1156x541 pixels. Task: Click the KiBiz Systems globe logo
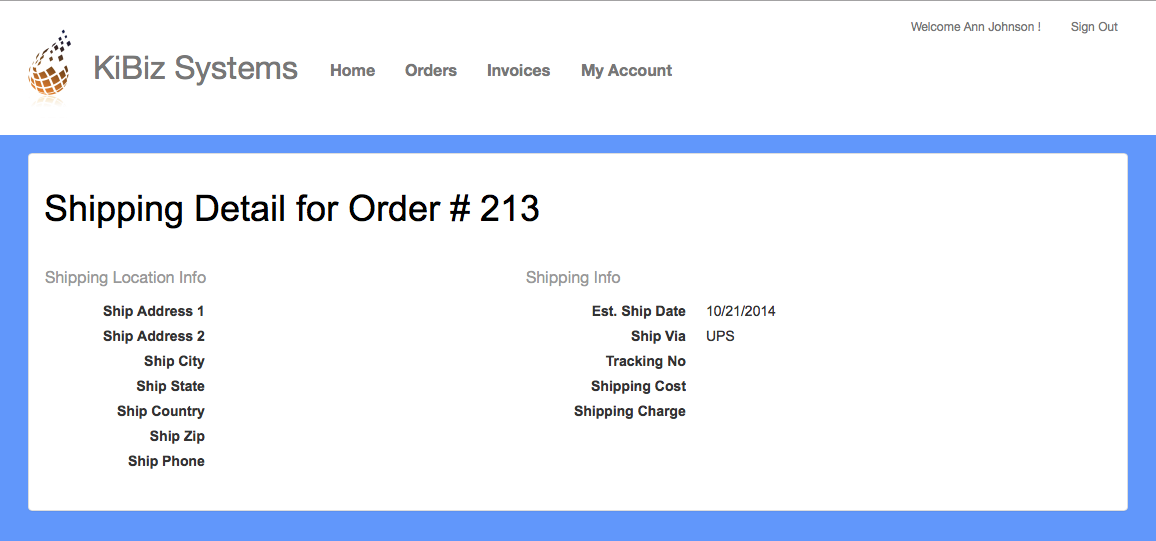(x=50, y=66)
